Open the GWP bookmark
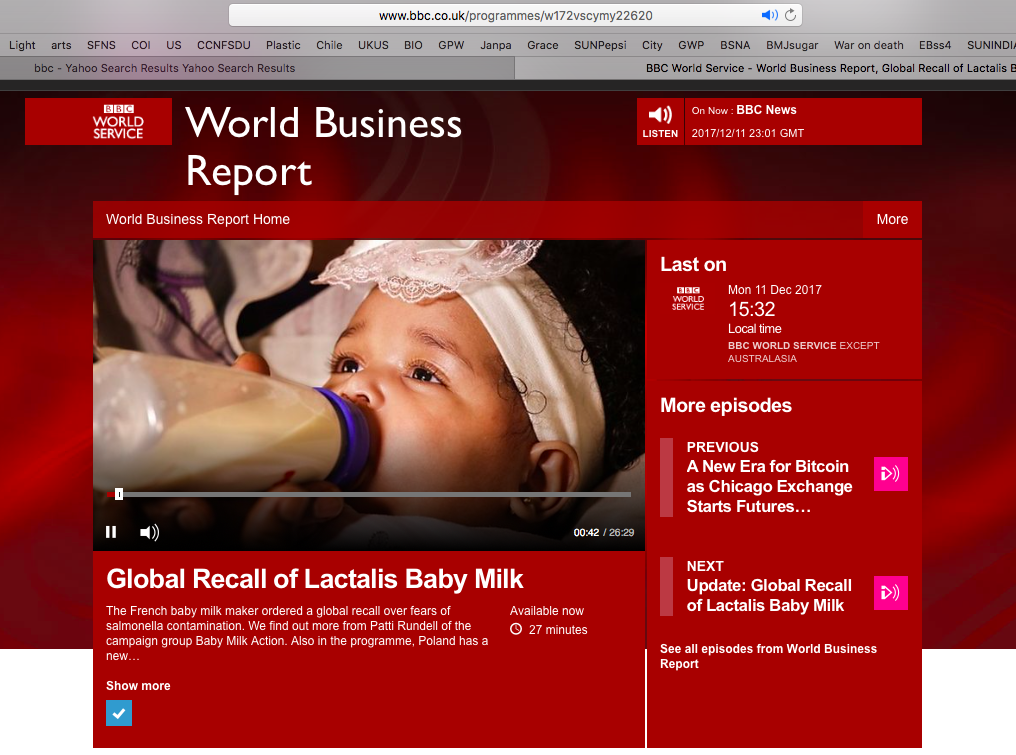This screenshot has width=1016, height=755. coord(691,45)
